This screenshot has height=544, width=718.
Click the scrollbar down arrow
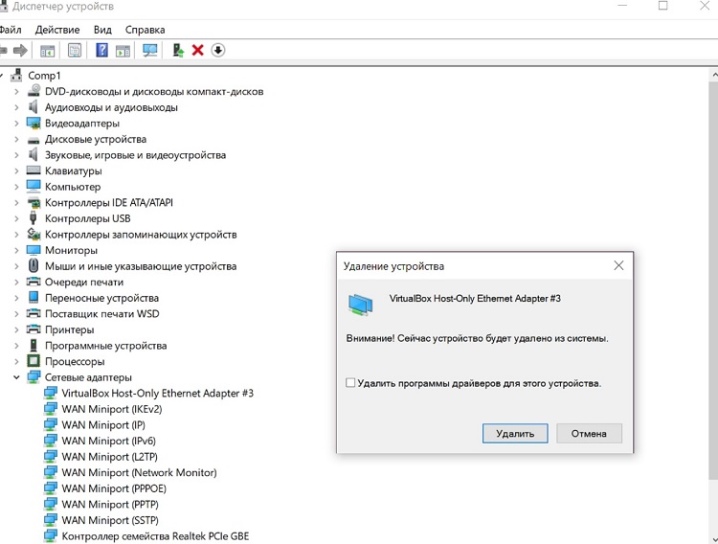tap(713, 539)
